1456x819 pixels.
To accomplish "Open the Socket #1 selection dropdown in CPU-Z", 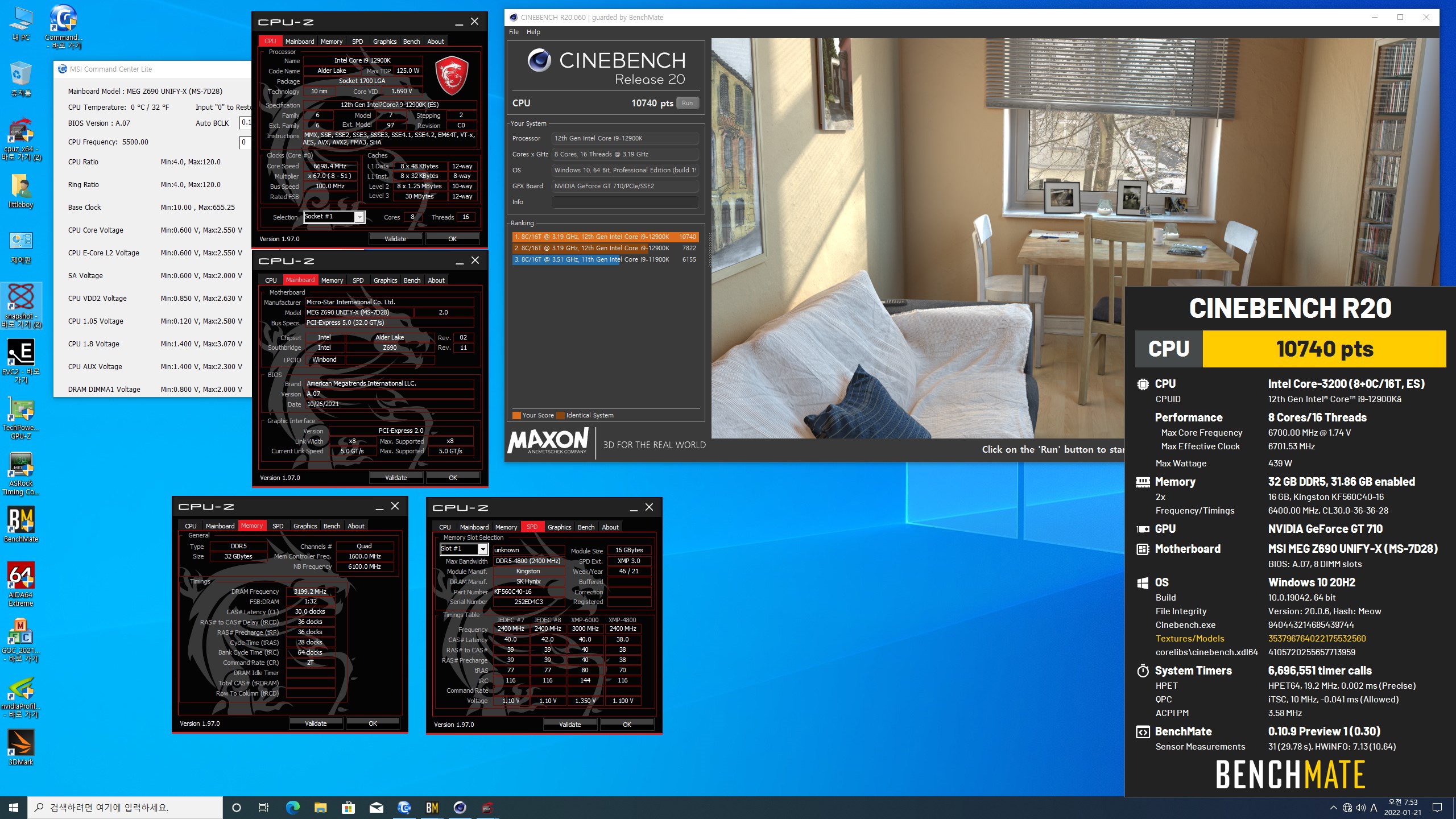I will pos(334,217).
